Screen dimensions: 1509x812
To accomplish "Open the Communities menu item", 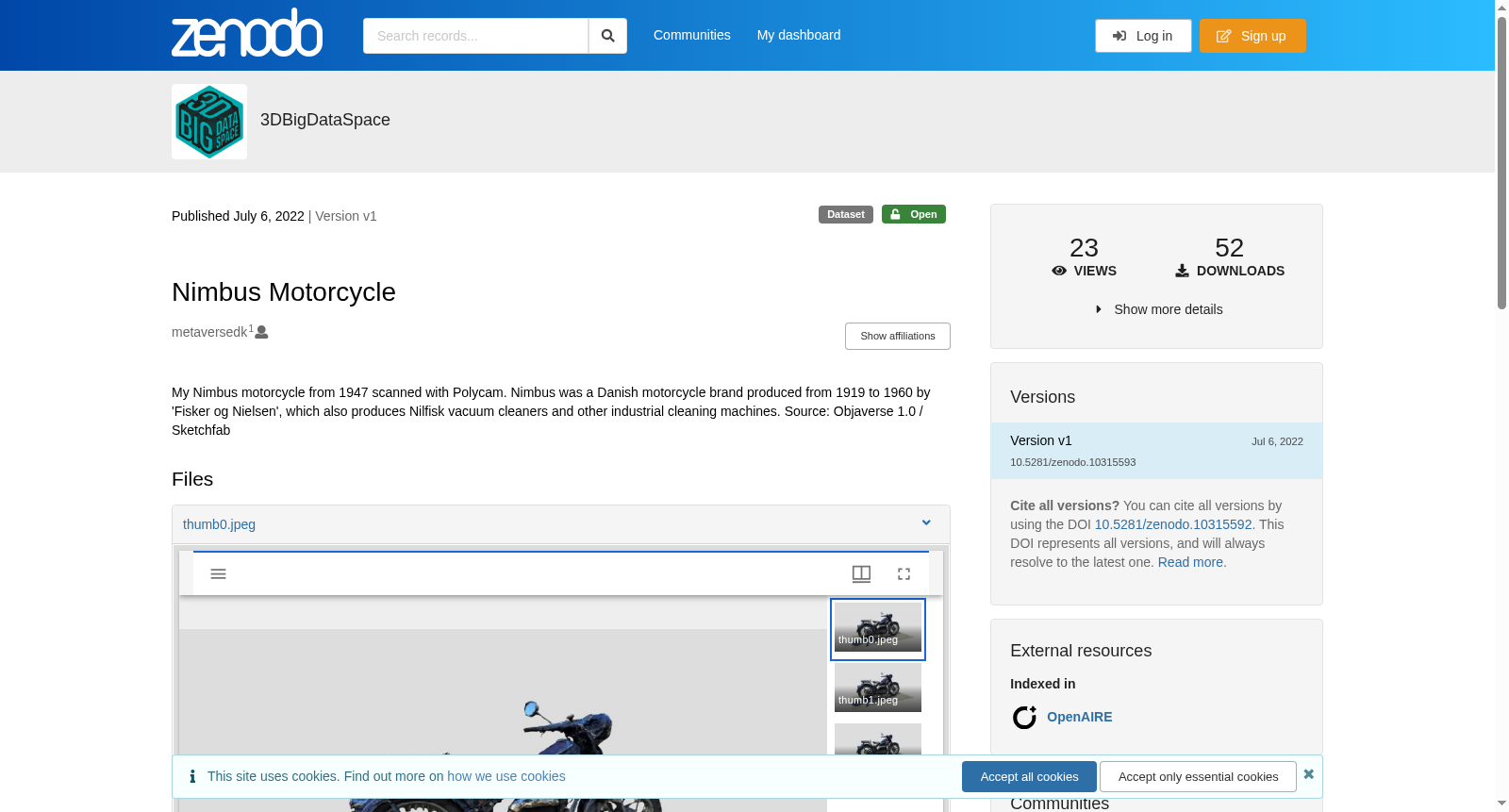I will [692, 35].
